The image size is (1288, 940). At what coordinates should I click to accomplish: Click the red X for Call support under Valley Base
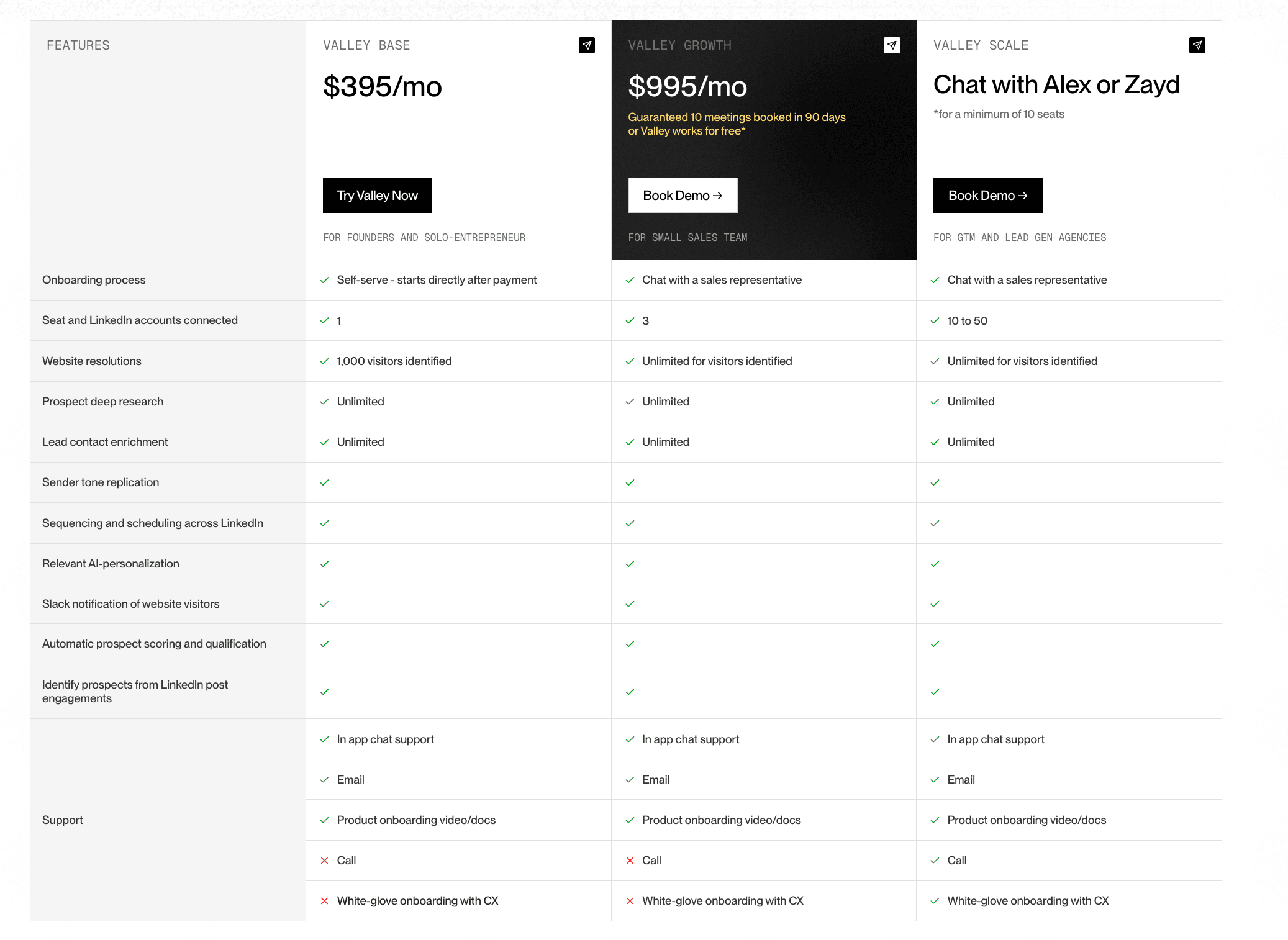point(324,861)
